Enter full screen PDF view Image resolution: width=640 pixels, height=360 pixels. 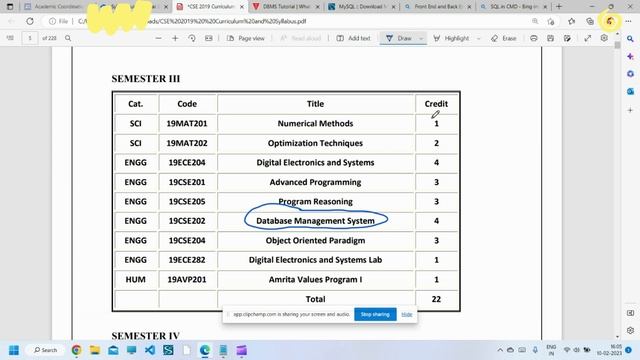(587, 38)
